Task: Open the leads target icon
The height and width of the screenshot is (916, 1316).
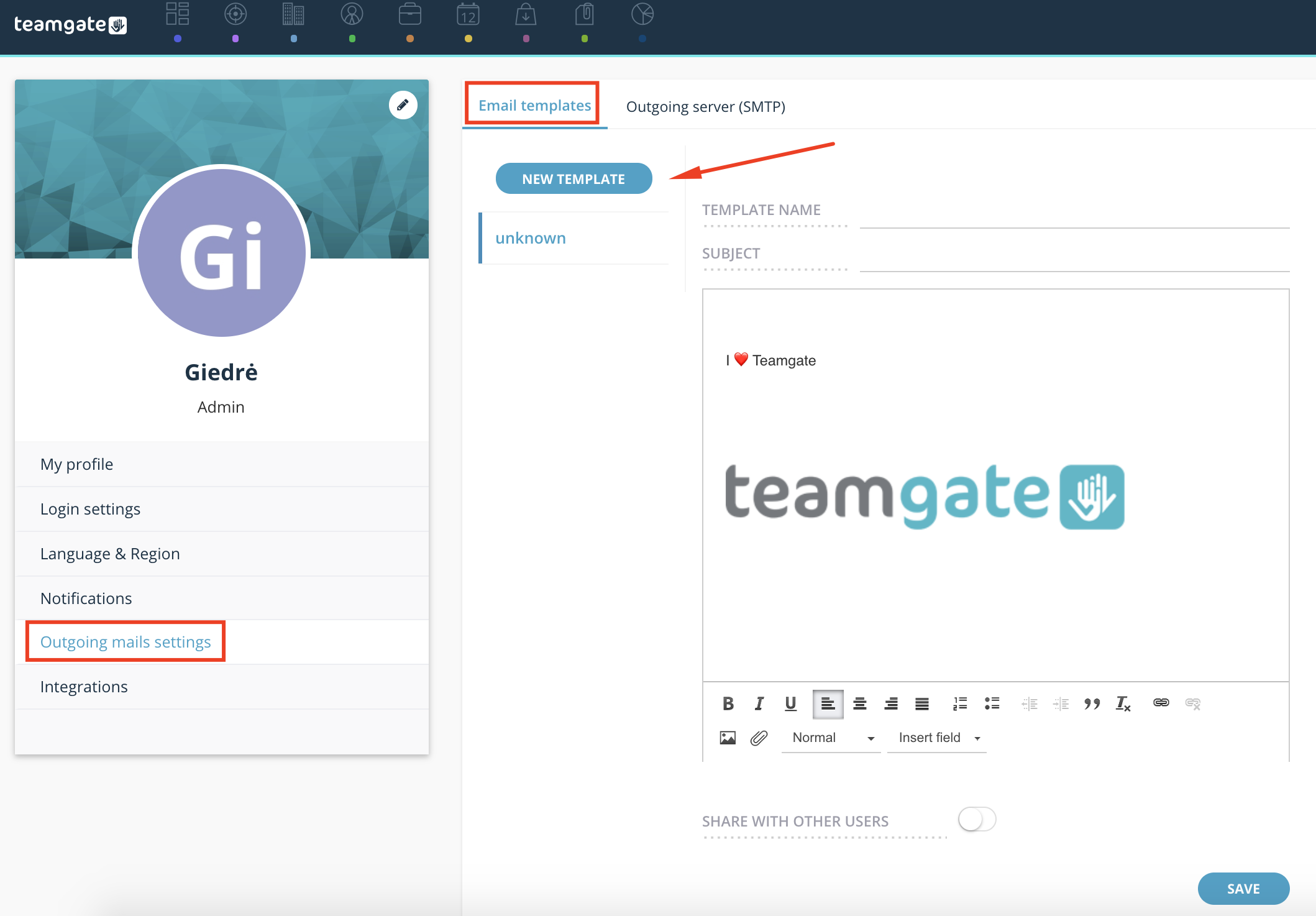Action: 235,14
